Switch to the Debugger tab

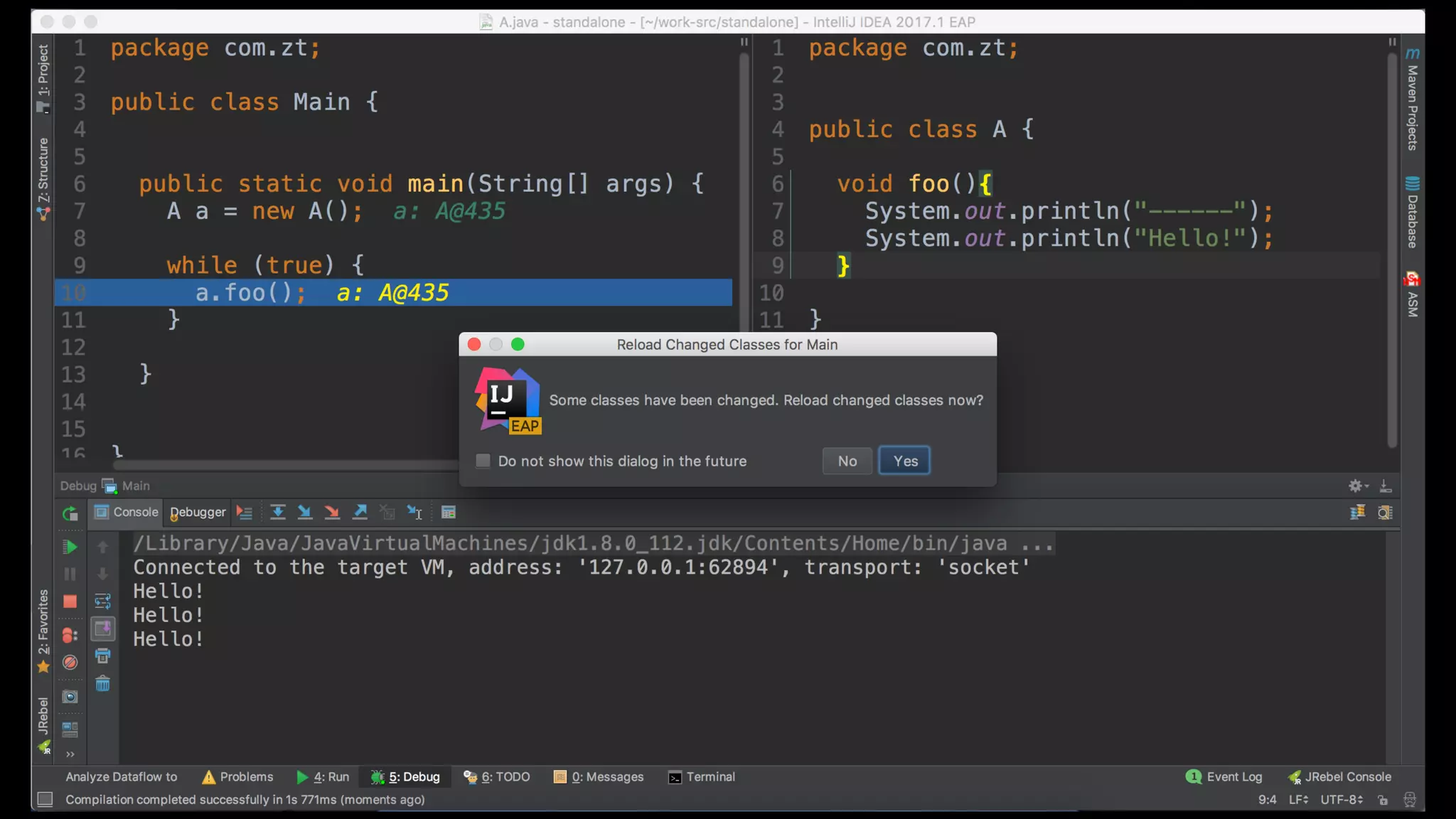(198, 512)
